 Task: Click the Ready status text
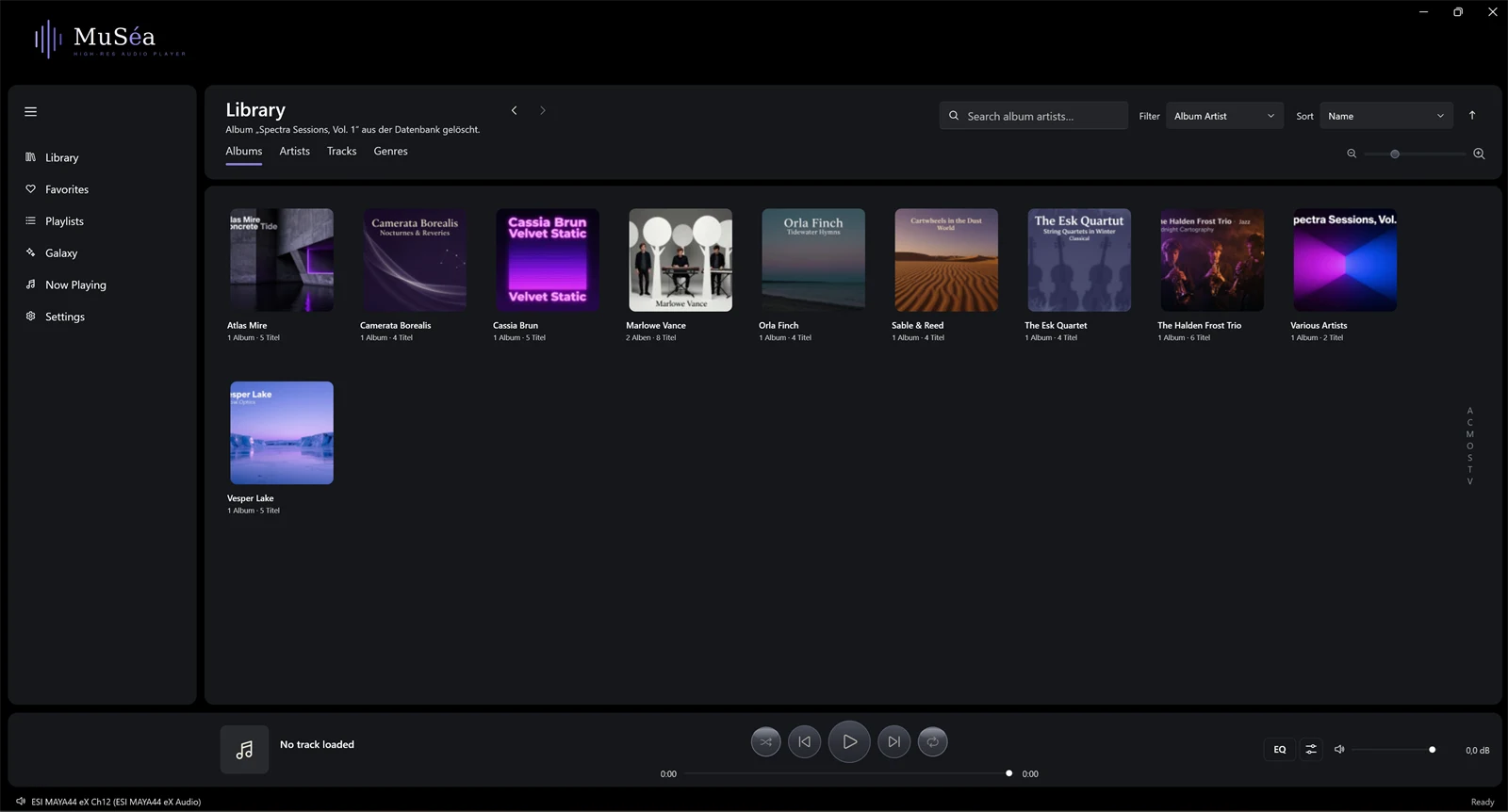tap(1483, 802)
